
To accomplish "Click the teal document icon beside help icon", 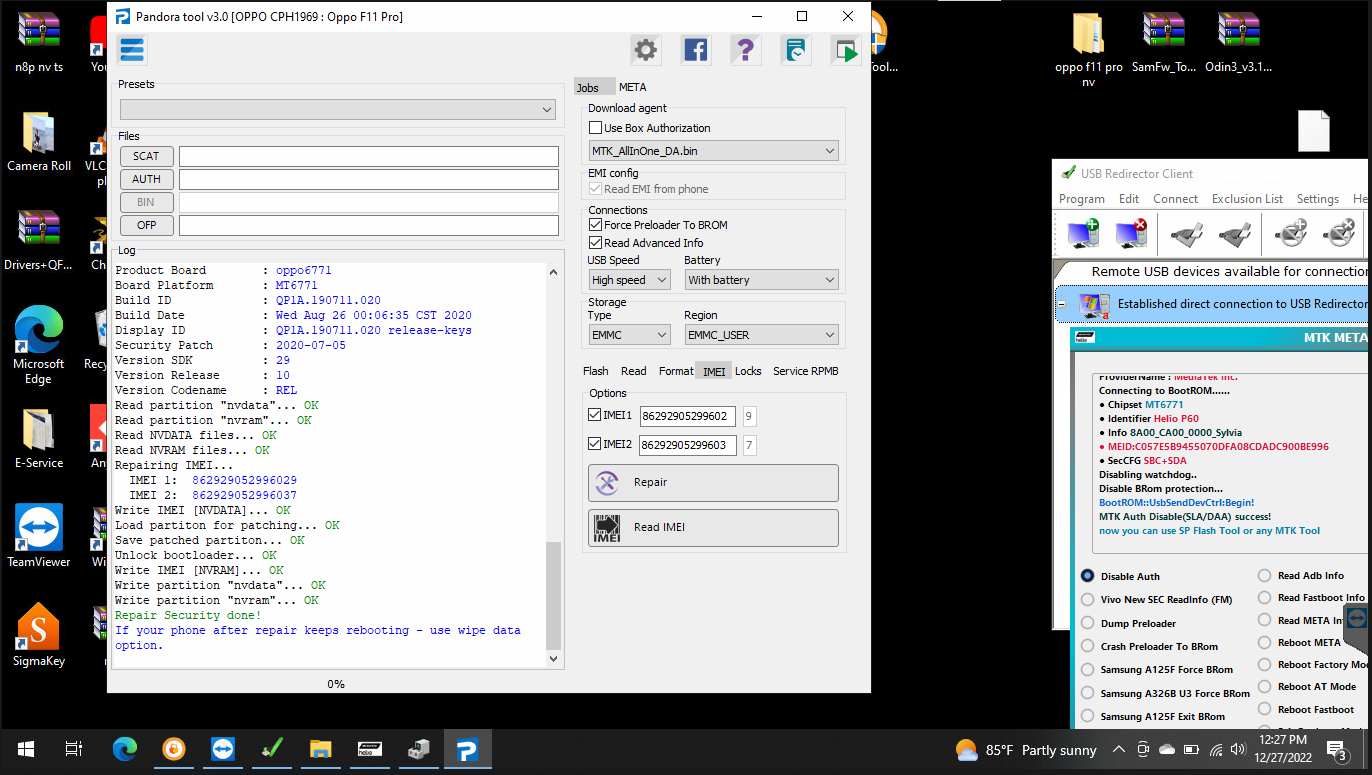I will point(796,50).
